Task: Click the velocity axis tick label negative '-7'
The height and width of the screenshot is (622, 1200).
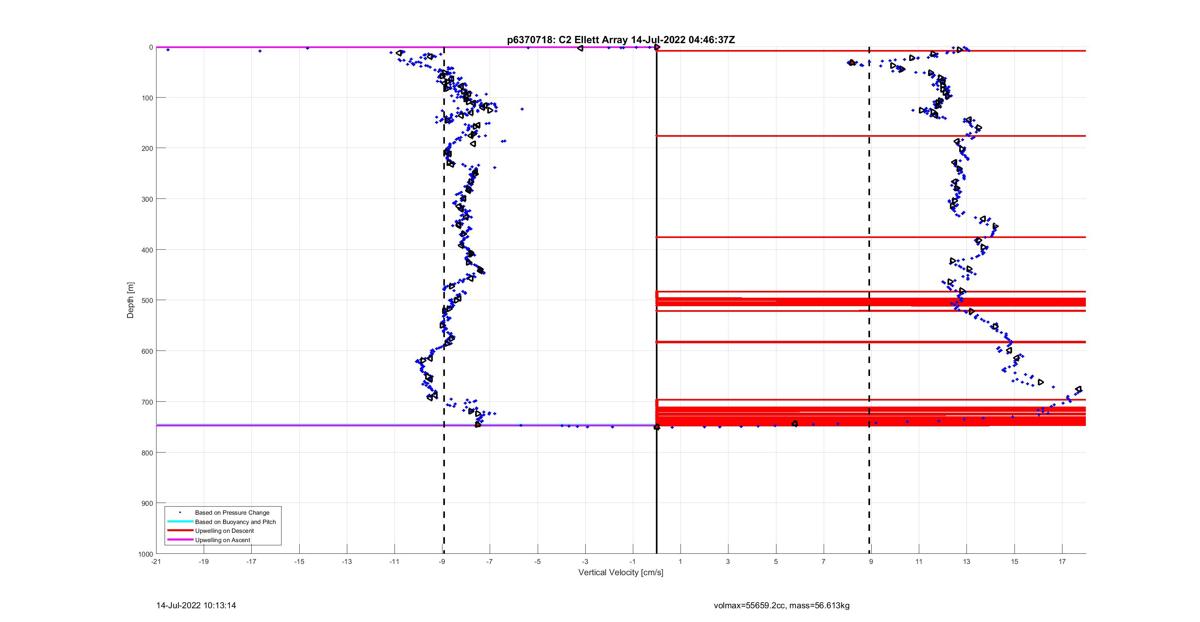Action: point(490,562)
